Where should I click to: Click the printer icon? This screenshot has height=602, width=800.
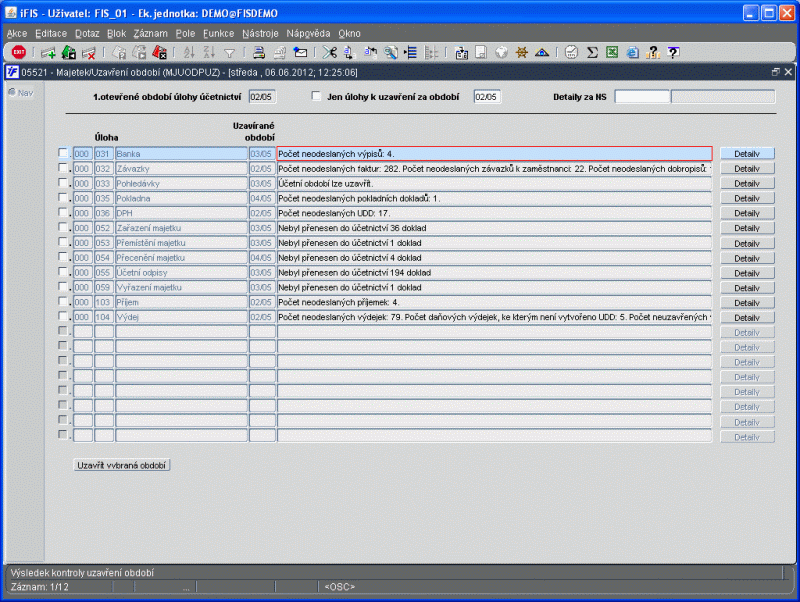[x=259, y=53]
